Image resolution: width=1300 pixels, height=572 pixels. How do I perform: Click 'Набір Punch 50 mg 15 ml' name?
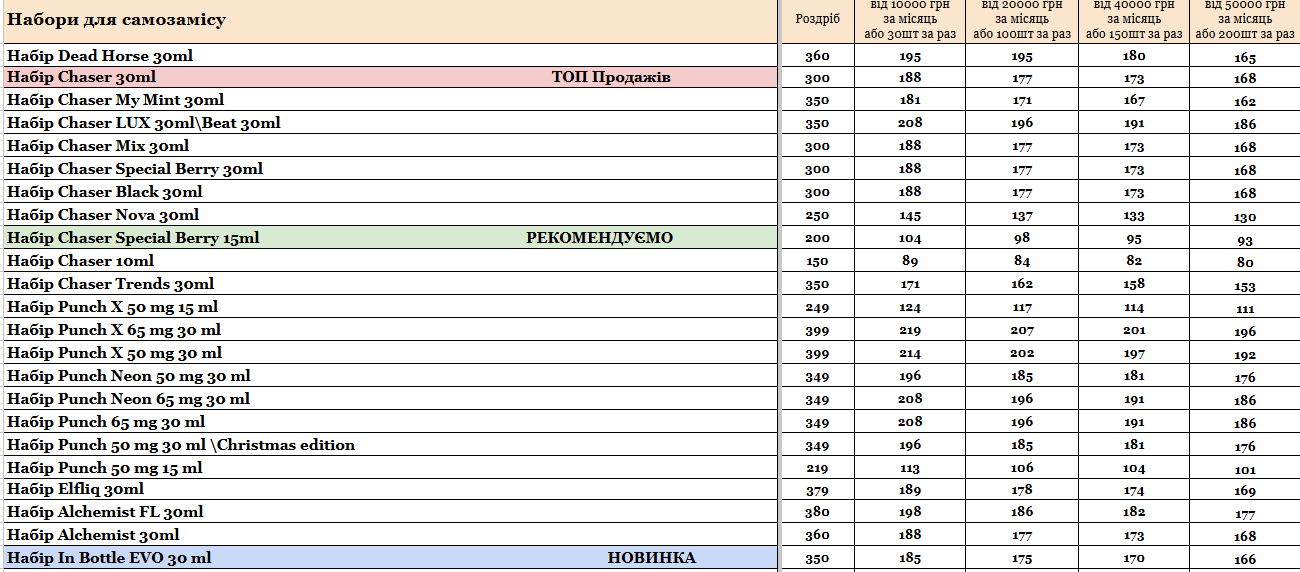point(105,468)
